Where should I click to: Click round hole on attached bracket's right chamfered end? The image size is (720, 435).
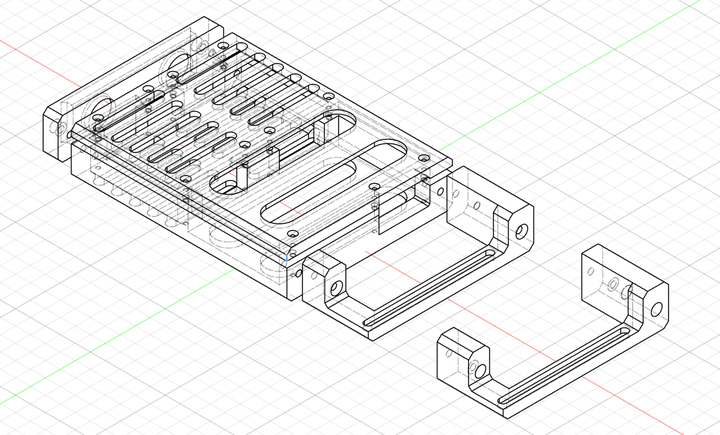522,231
